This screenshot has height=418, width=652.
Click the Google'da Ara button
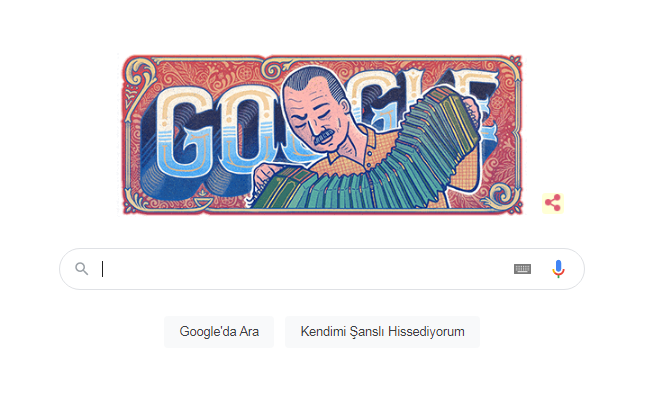pyautogui.click(x=219, y=331)
